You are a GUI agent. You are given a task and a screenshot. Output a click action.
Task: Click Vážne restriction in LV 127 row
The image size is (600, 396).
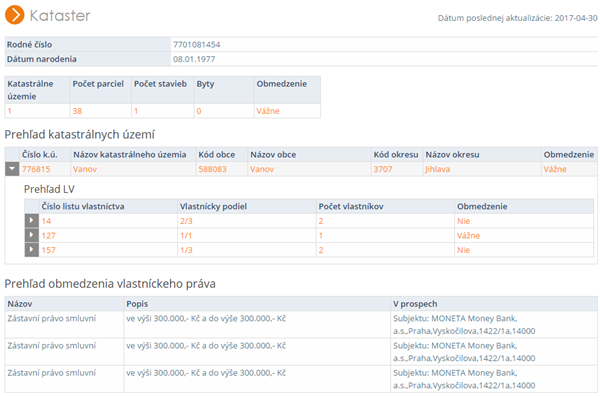pyautogui.click(x=468, y=236)
